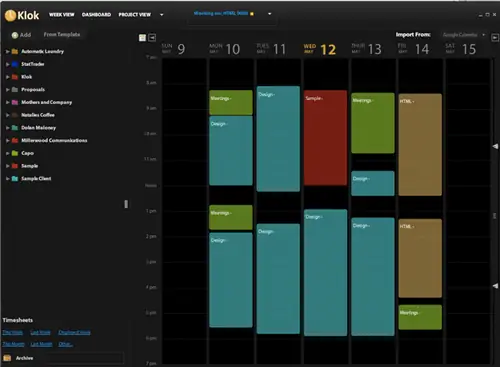Go to next week with the right arrow
This screenshot has width=500, height=367.
coord(495,38)
